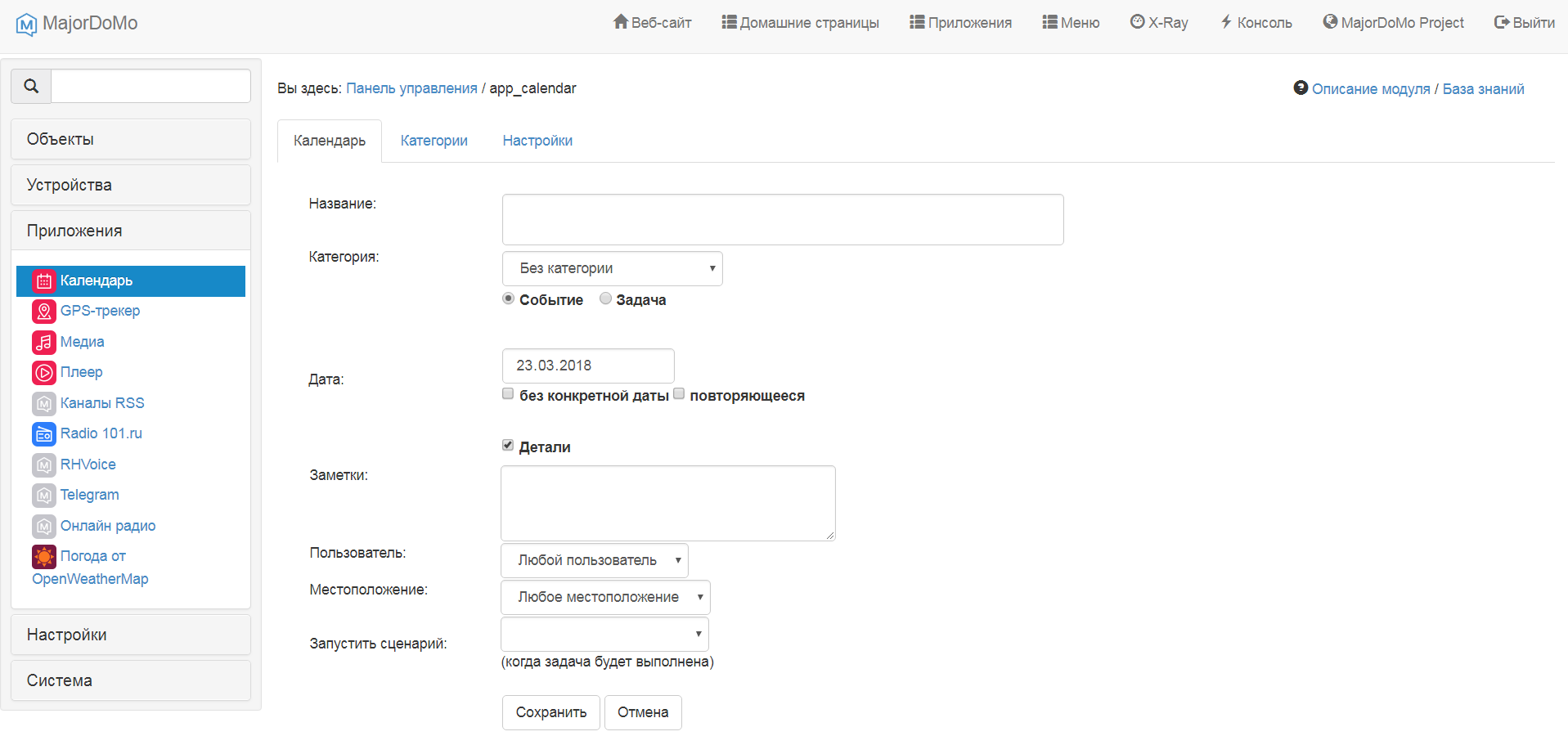This screenshot has width=1568, height=736.
Task: Switch to the Категории tab
Action: pos(434,141)
